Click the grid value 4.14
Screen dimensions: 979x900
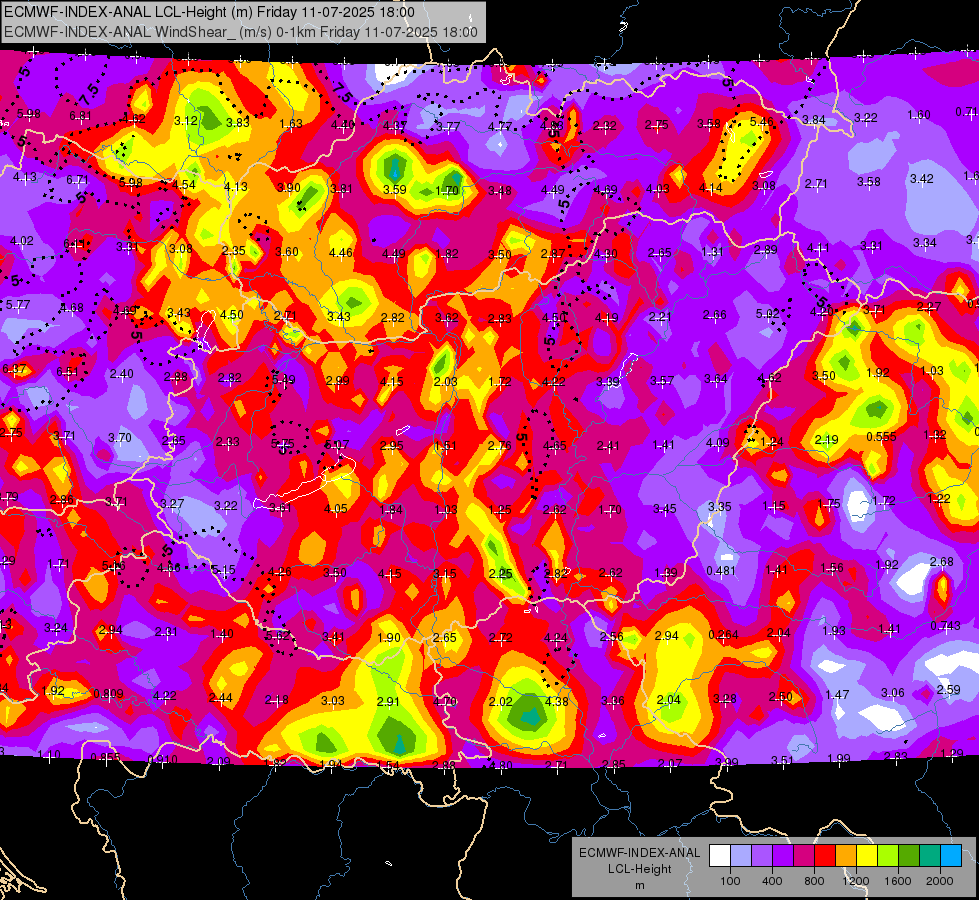[x=711, y=187]
